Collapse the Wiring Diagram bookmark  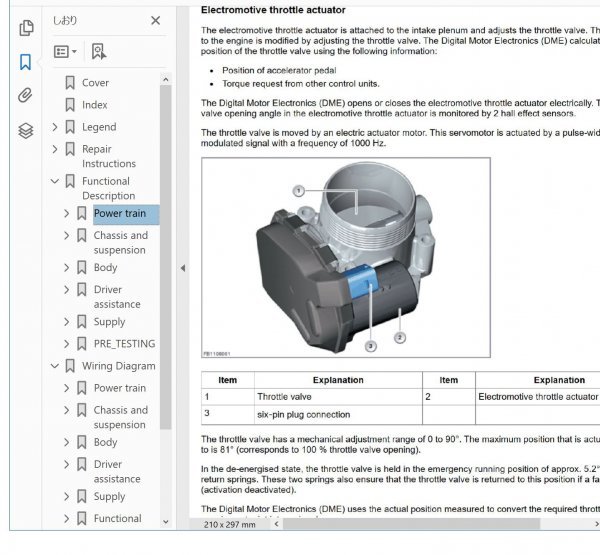(55, 366)
